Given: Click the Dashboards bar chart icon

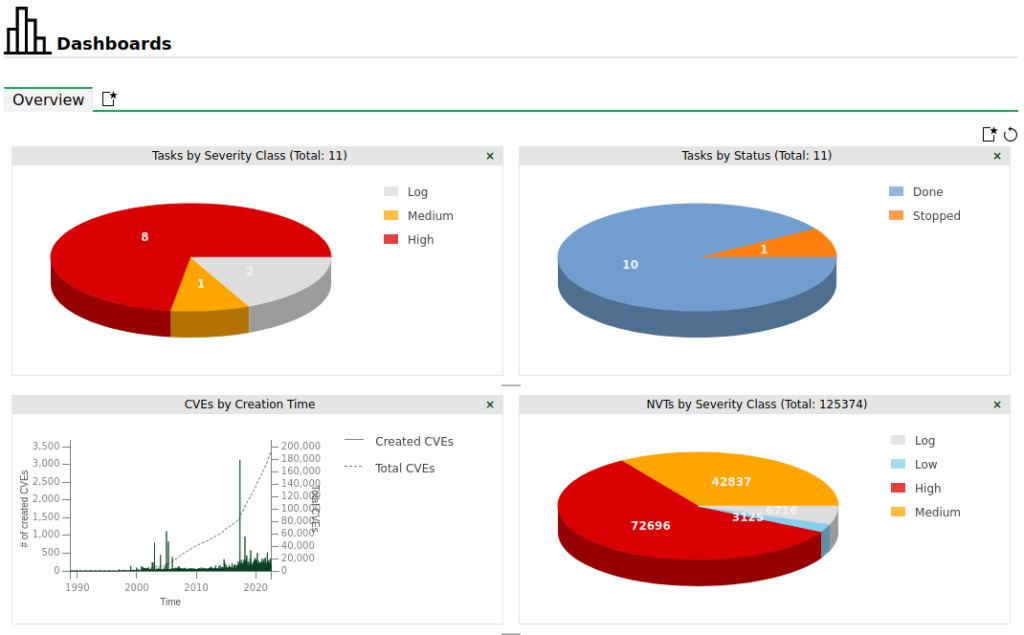Looking at the screenshot, I should click(27, 35).
